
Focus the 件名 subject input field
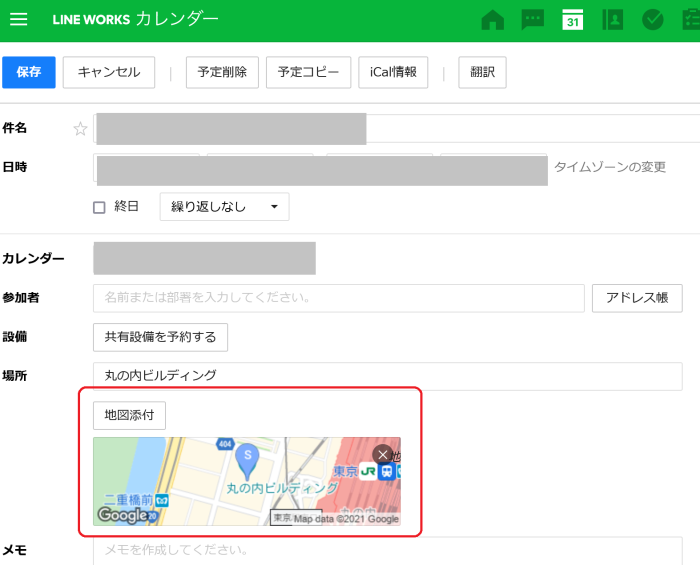(396, 129)
